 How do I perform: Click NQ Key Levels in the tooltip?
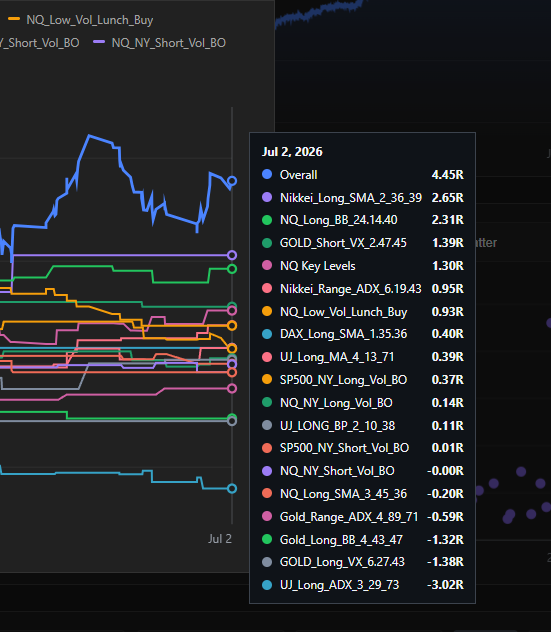tap(318, 266)
